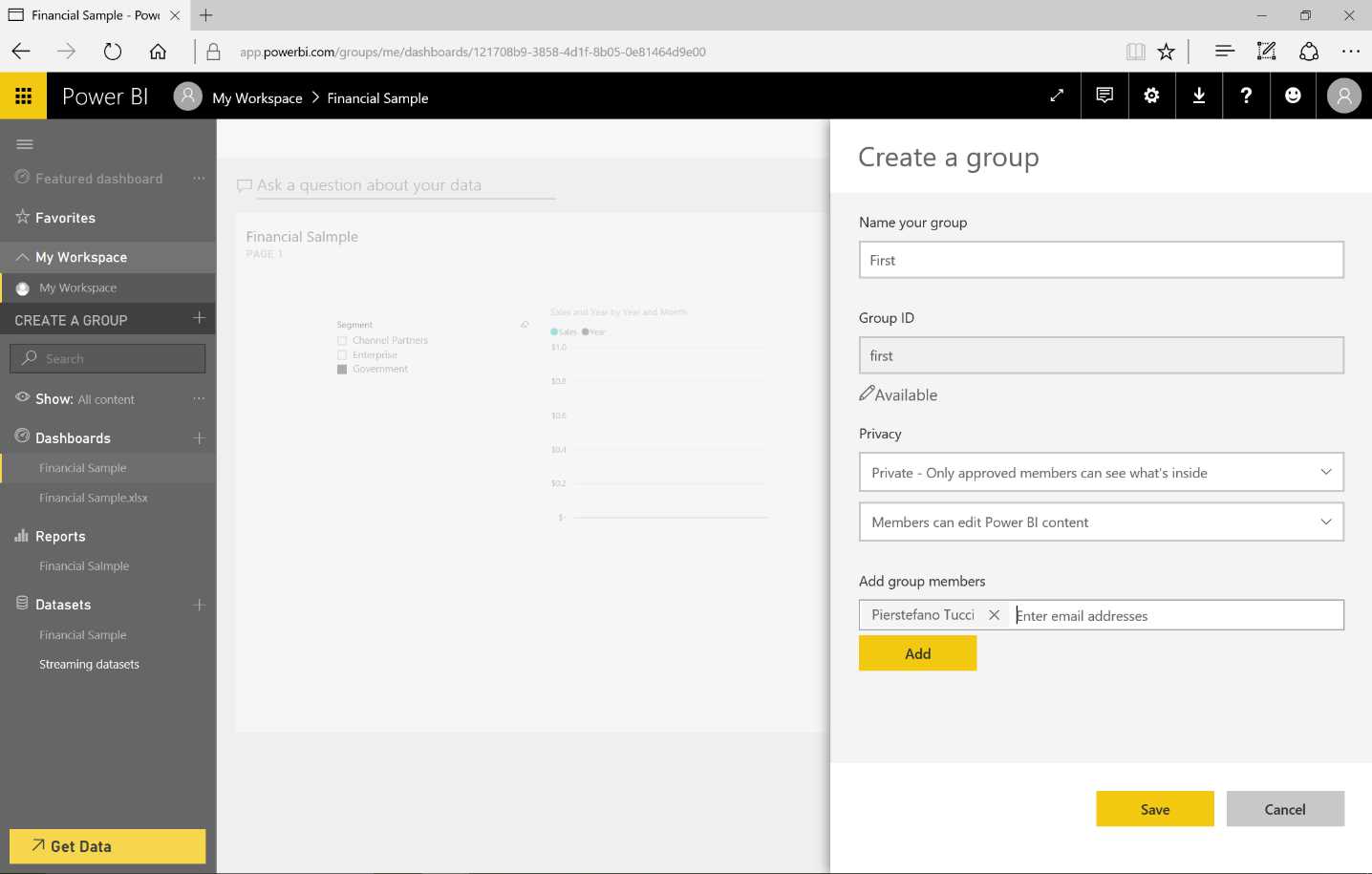Screen dimensions: 1372x874
Task: Open the Download icon in the Power BI header
Action: (1199, 96)
